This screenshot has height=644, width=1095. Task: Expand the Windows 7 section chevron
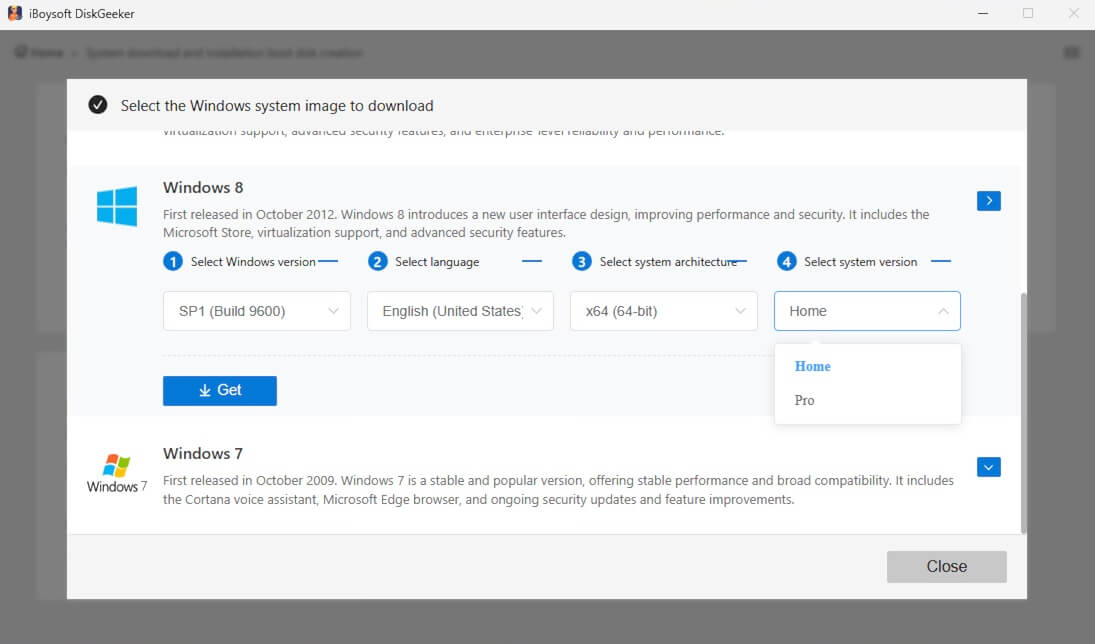tap(988, 467)
